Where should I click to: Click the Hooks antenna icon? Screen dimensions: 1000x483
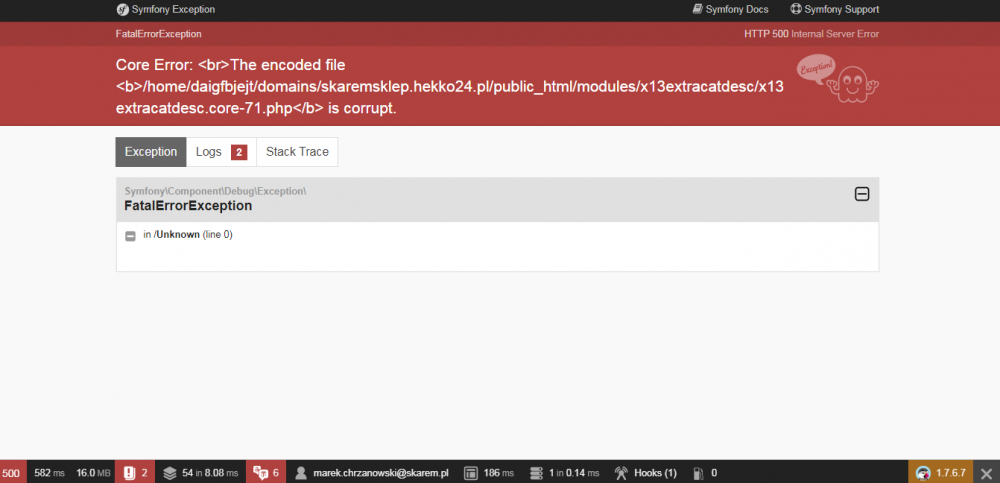[x=621, y=473]
